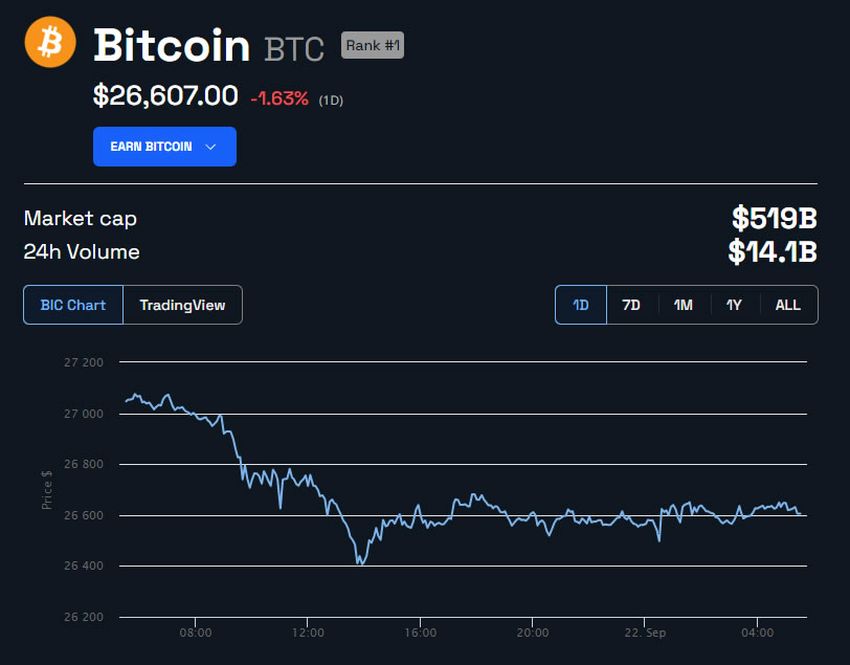The height and width of the screenshot is (665, 850).
Task: Select the 1M time range
Action: tap(683, 304)
